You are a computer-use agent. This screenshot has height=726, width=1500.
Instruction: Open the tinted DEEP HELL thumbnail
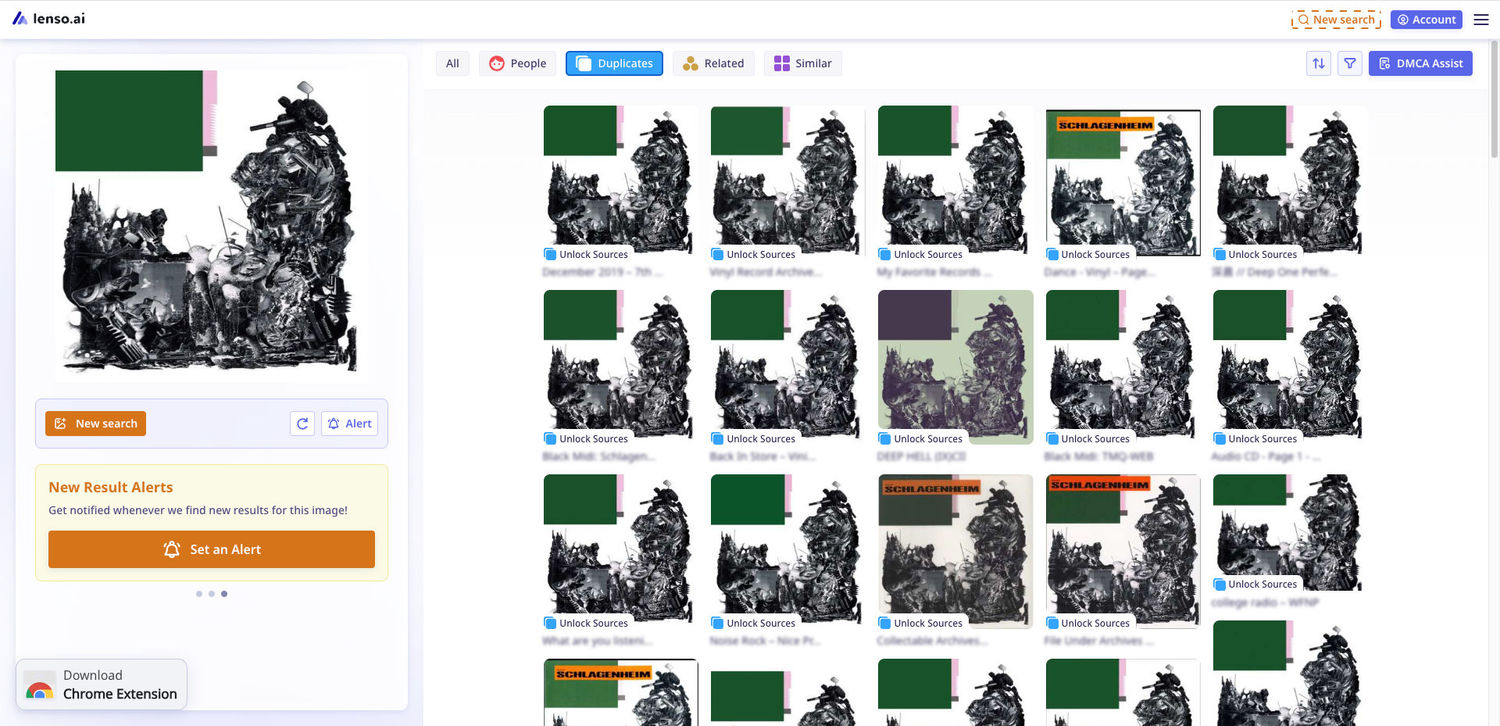point(955,366)
